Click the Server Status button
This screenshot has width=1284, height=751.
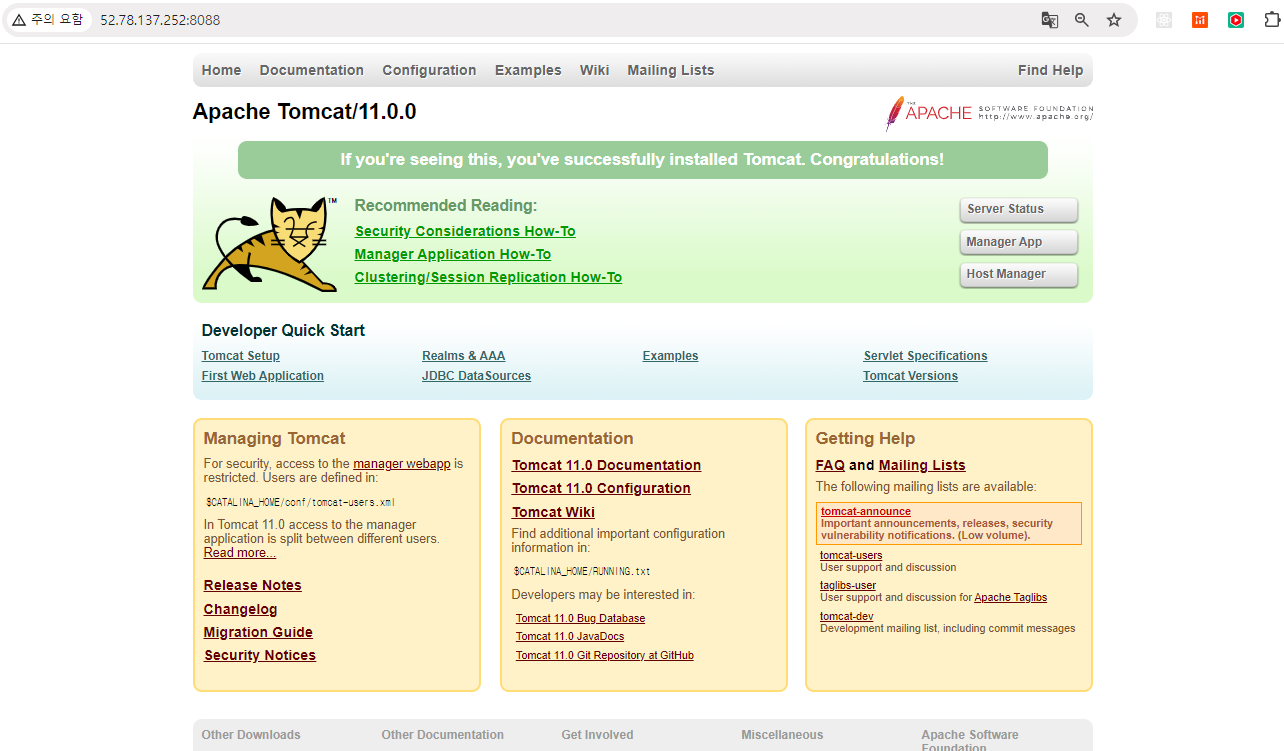(1019, 210)
